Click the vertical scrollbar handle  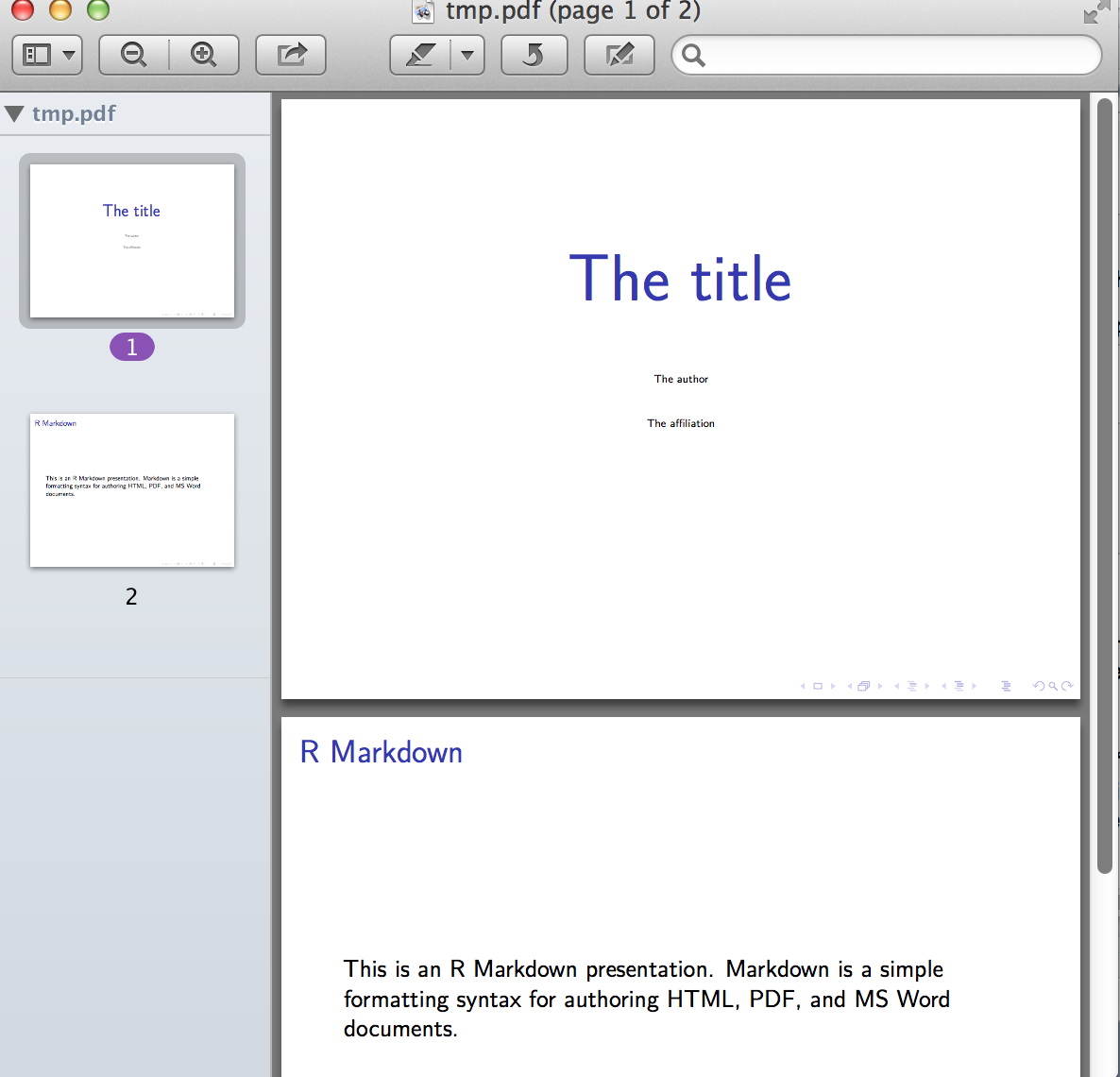pos(1105,486)
